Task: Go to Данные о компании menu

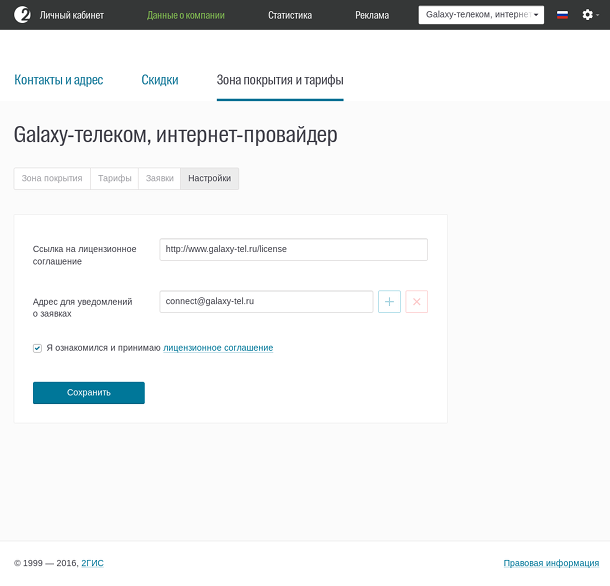Action: pyautogui.click(x=186, y=15)
